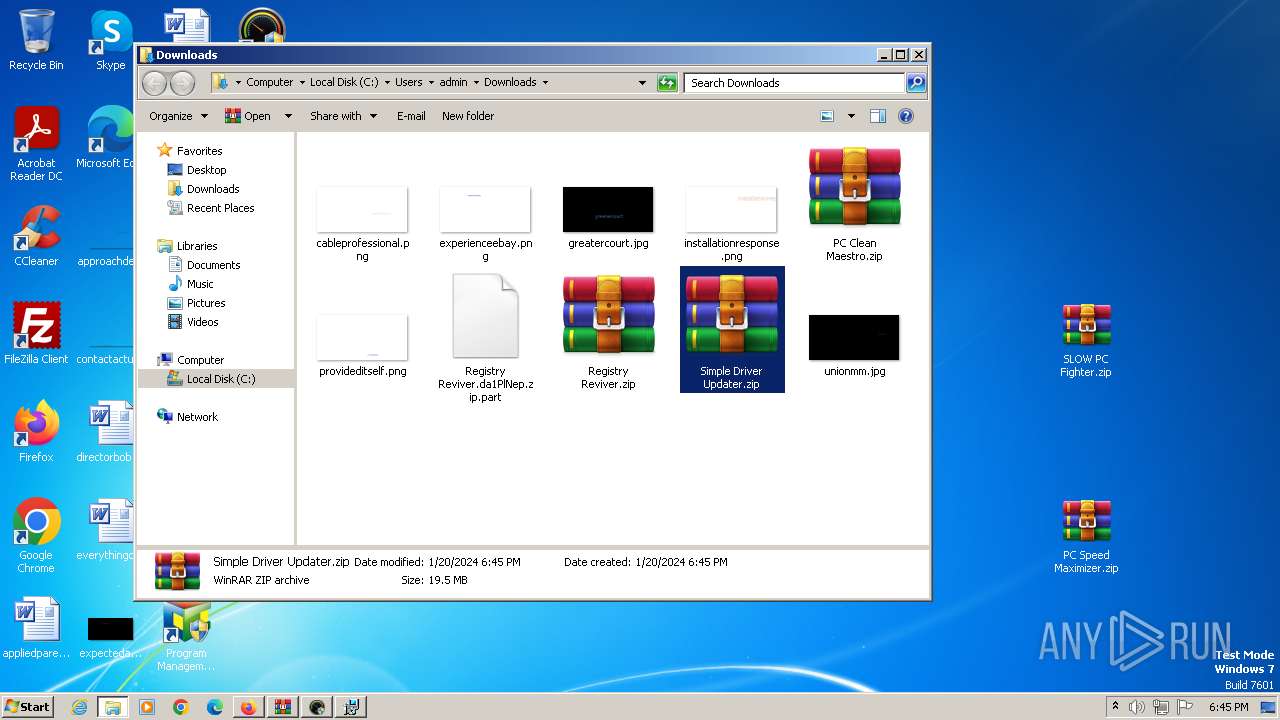Screen dimensions: 1280x720
Task: Expand the address bar history dropdown
Action: [642, 83]
